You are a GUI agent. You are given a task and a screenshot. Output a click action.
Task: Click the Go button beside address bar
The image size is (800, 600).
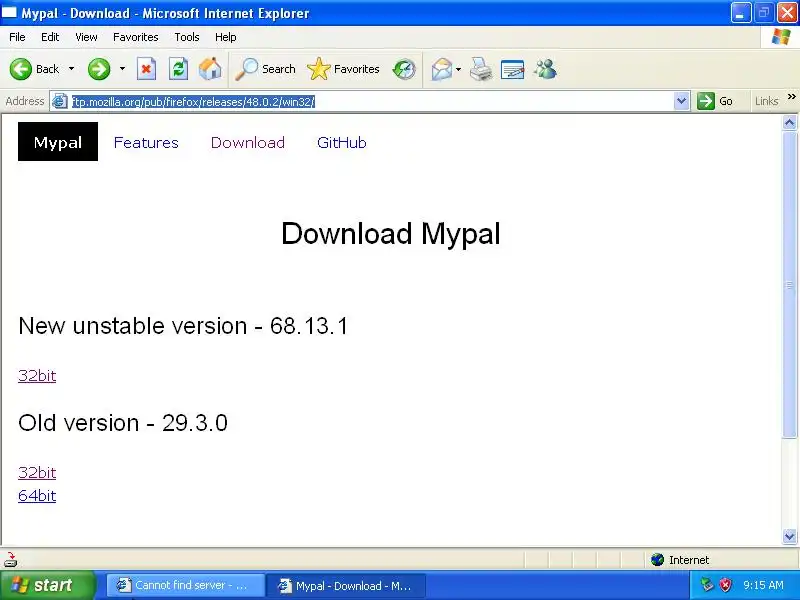pos(715,101)
